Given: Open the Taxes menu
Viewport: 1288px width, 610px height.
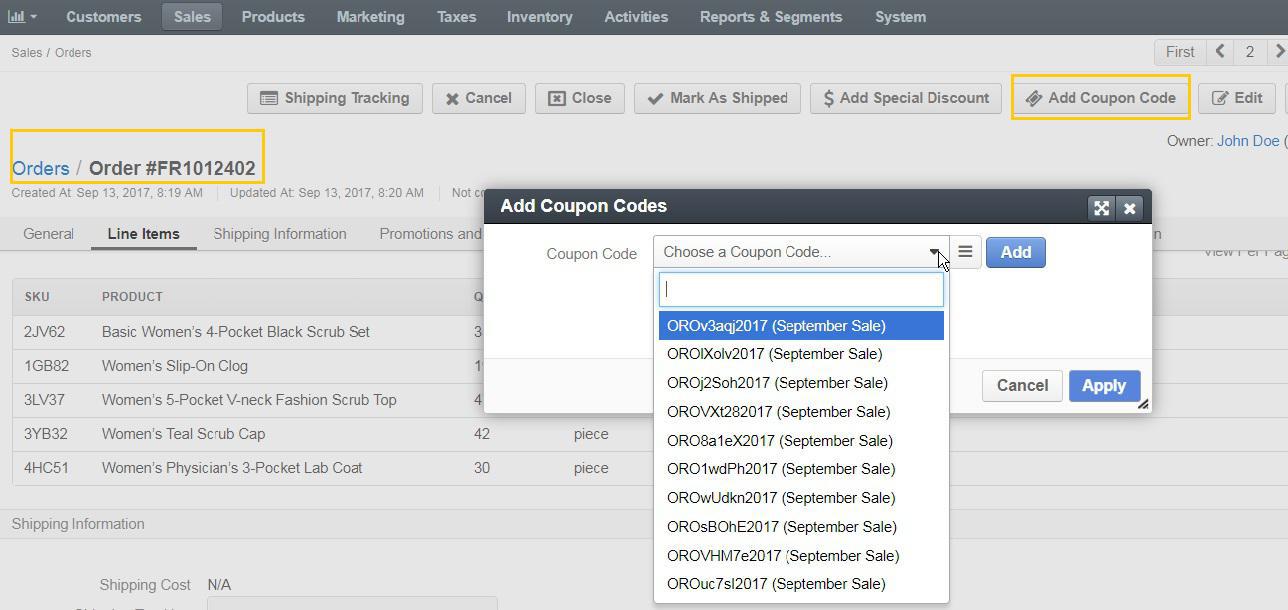Looking at the screenshot, I should [x=456, y=17].
